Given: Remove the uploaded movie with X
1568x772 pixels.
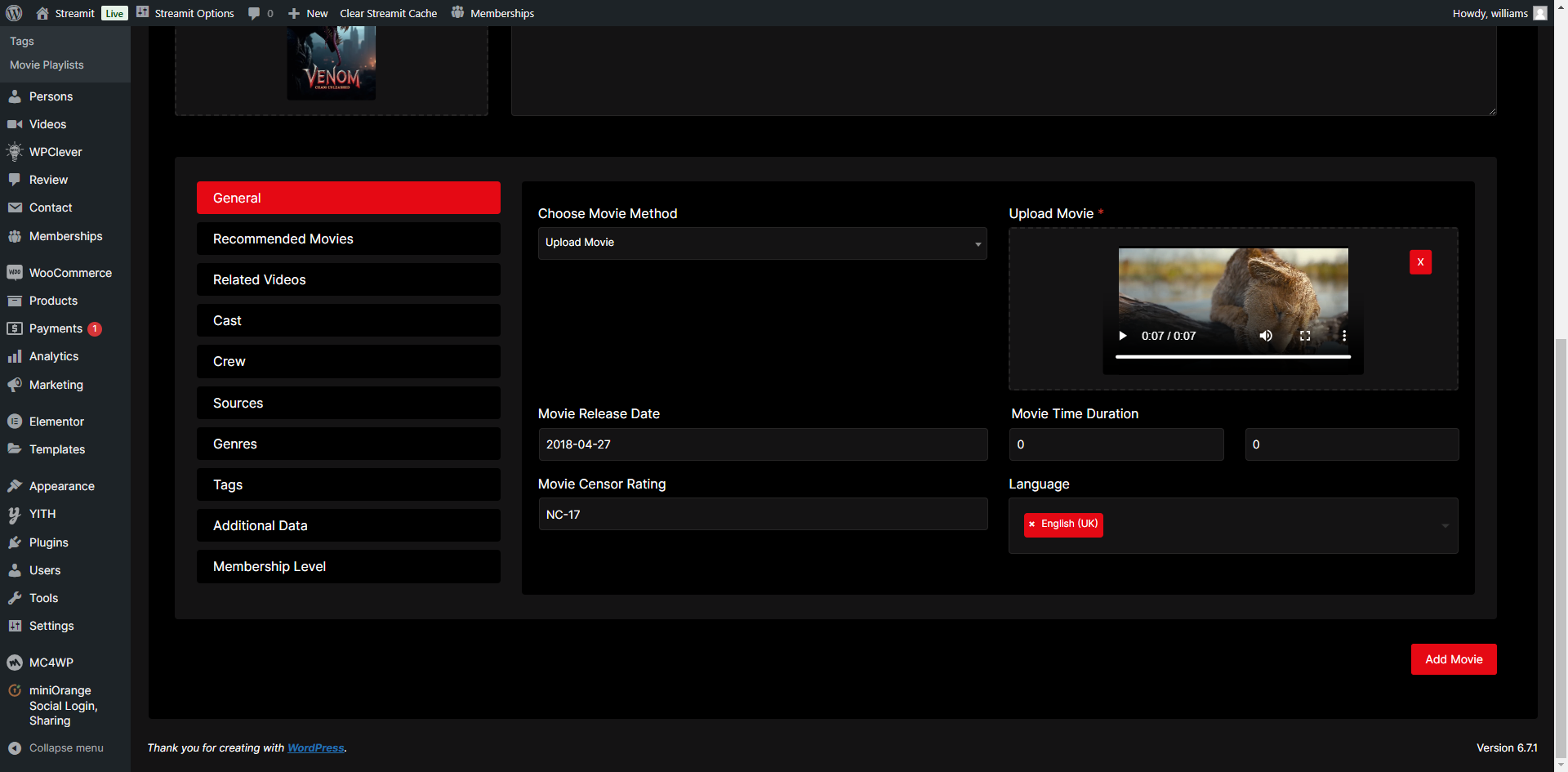Looking at the screenshot, I should pyautogui.click(x=1420, y=261).
